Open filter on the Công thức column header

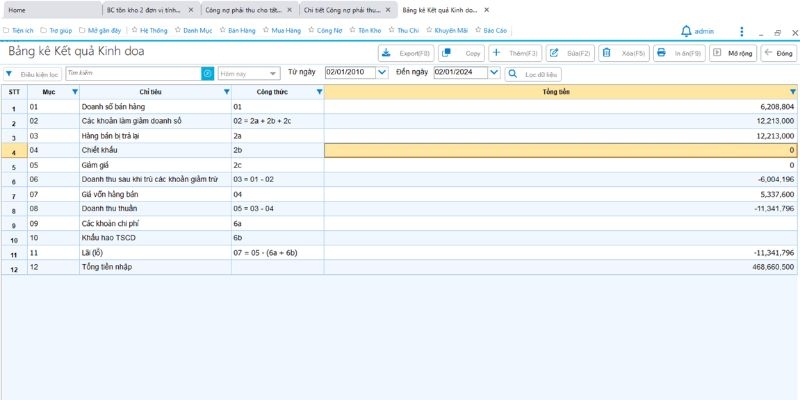319,92
